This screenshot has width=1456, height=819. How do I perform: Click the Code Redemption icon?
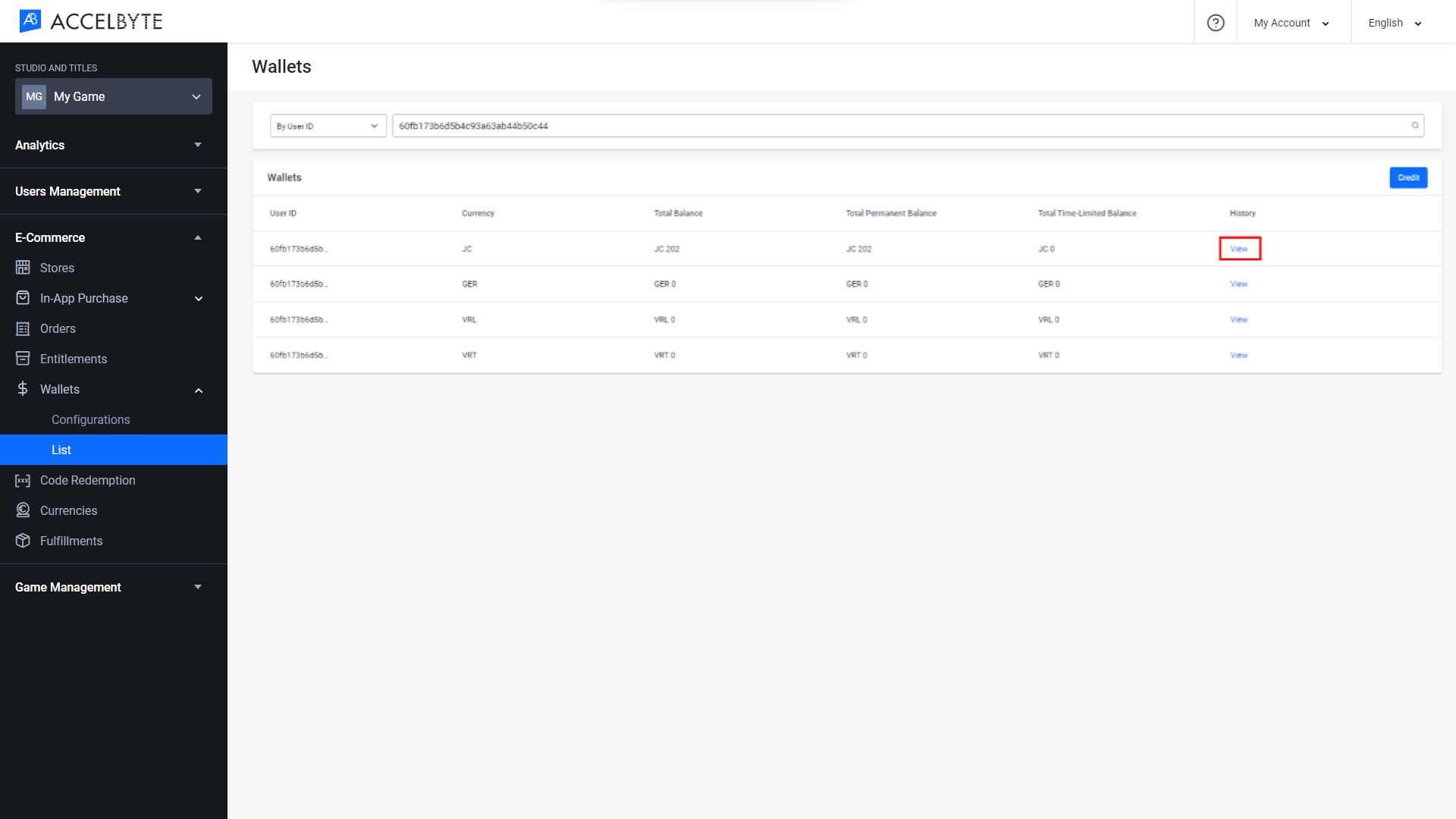[x=23, y=480]
